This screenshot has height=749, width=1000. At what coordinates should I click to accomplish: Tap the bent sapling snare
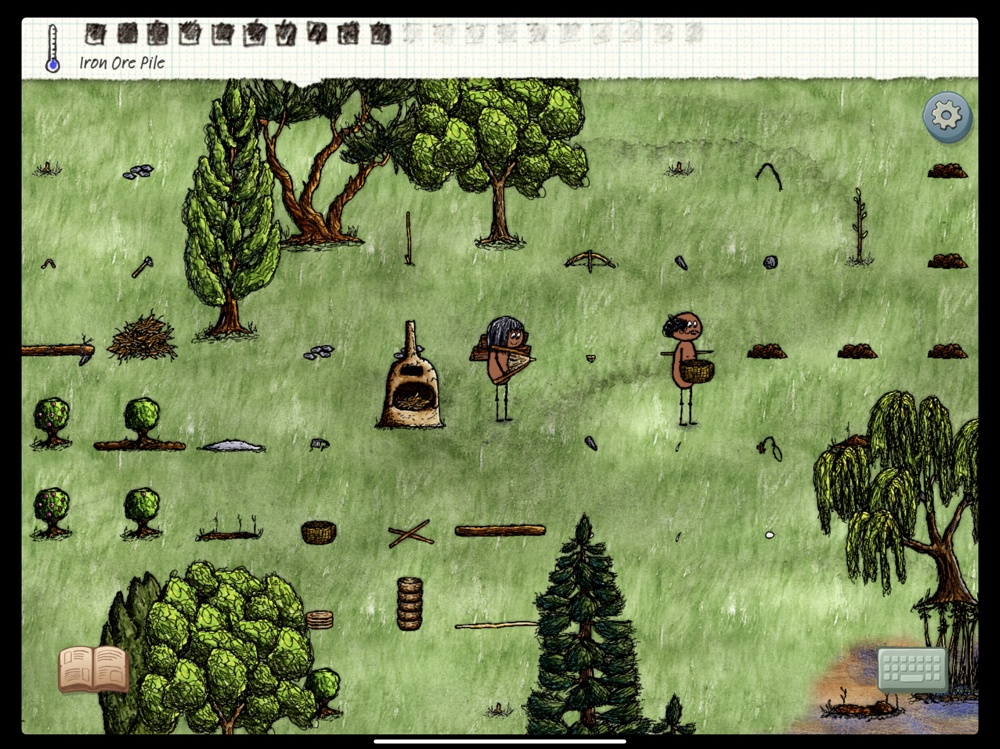point(768,175)
